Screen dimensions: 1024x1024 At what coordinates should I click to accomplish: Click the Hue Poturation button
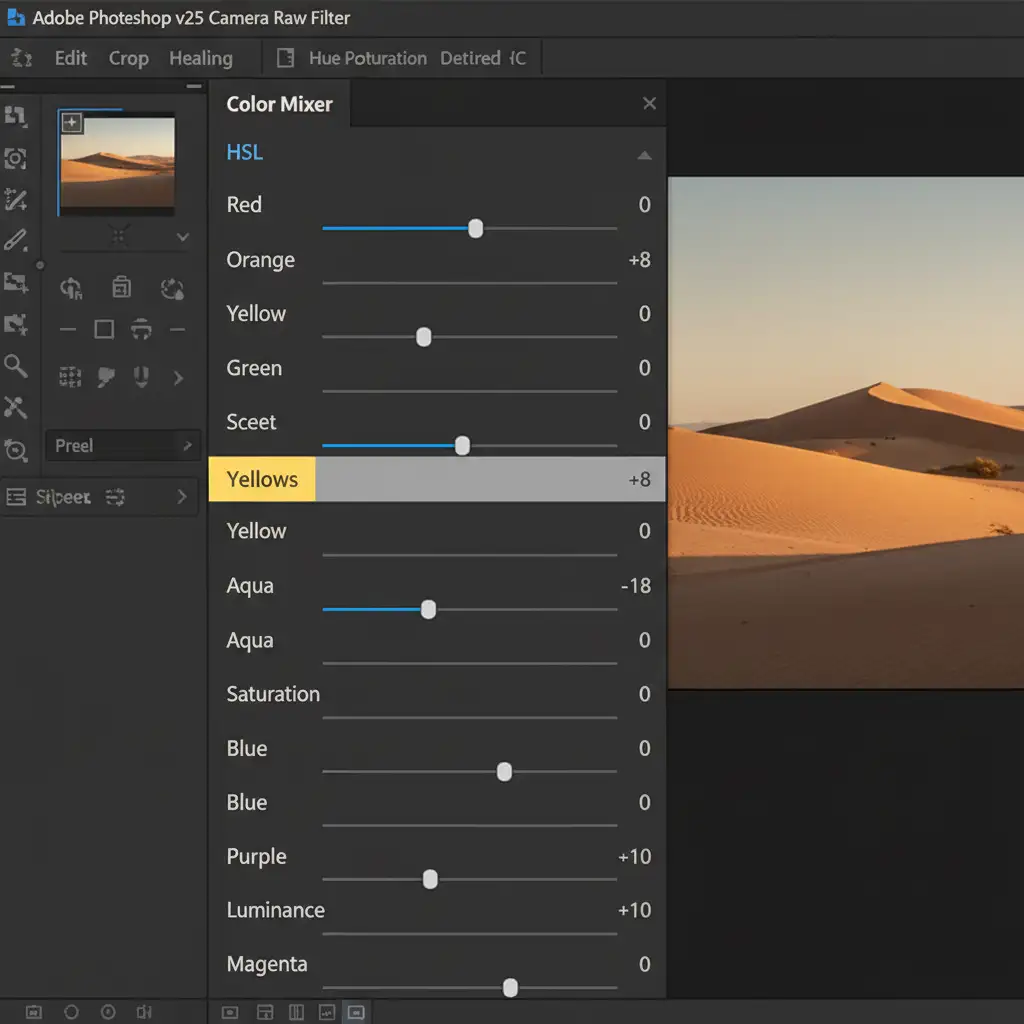click(x=367, y=58)
